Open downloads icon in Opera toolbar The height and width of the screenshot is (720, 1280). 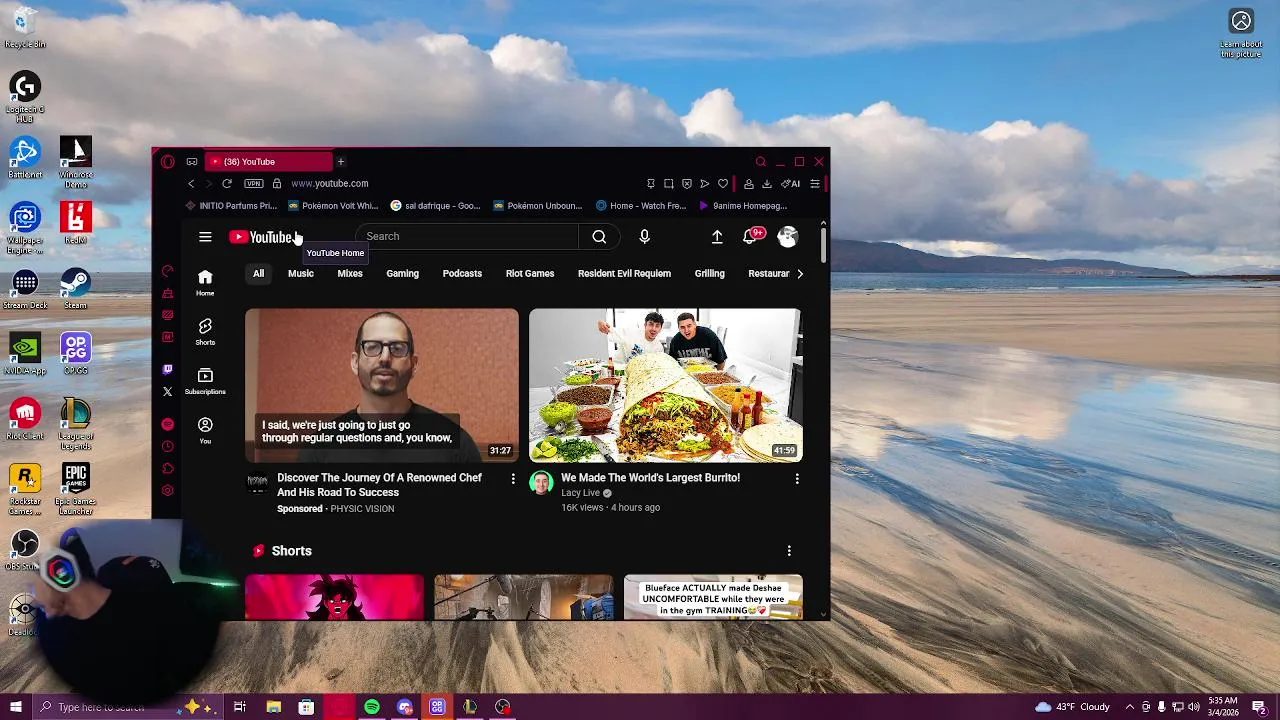point(767,184)
